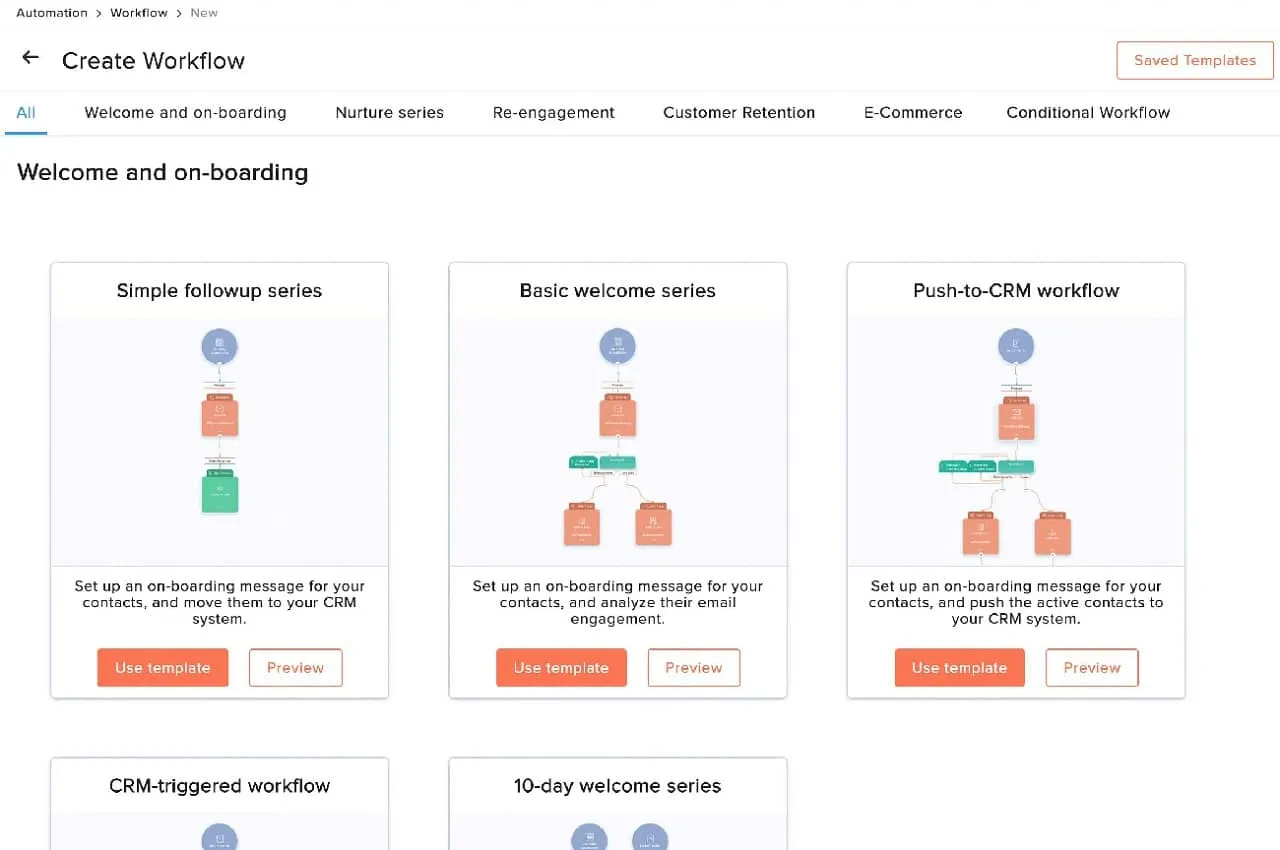Click the Automation breadcrumb link
The image size is (1280, 850).
coord(52,13)
